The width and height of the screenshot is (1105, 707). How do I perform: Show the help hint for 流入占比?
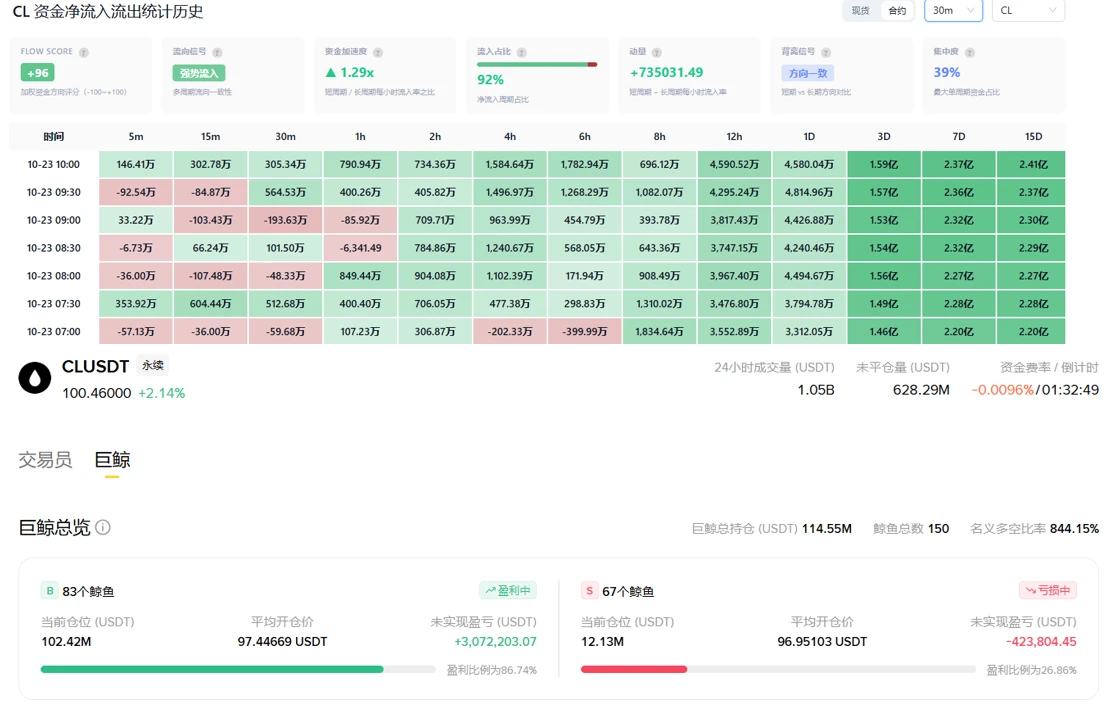pos(521,52)
